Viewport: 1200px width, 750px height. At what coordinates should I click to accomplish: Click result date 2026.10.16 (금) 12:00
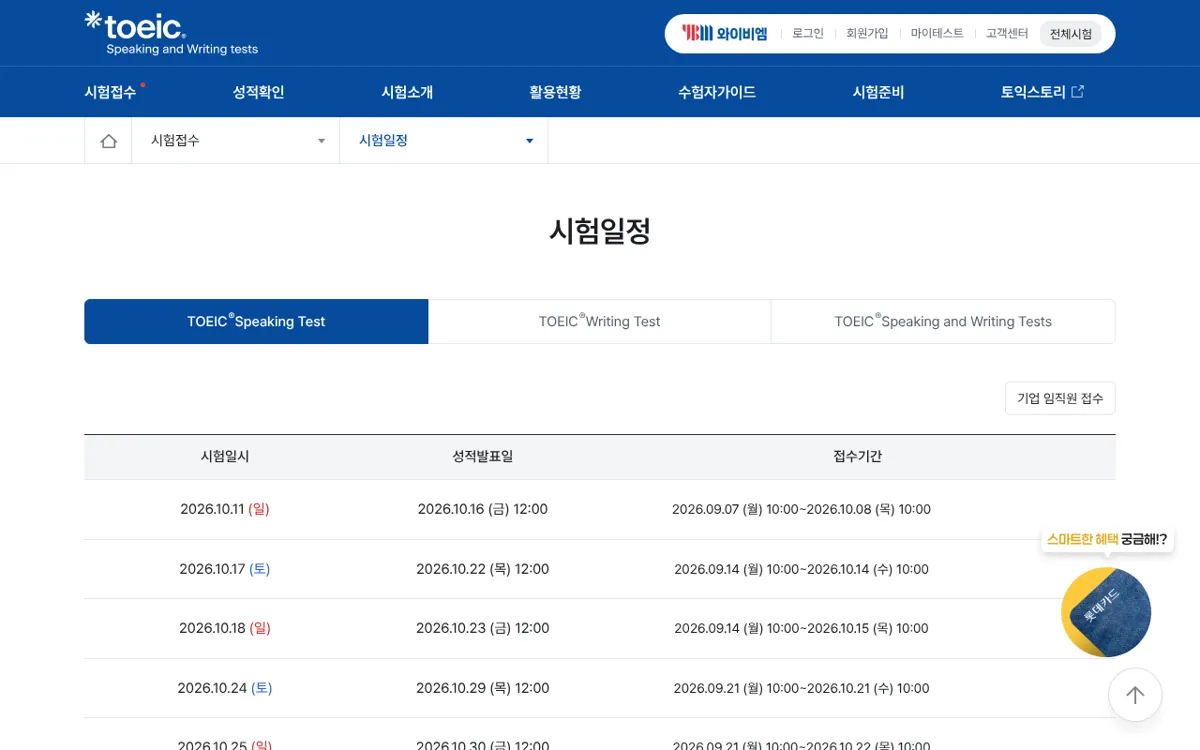click(x=483, y=509)
